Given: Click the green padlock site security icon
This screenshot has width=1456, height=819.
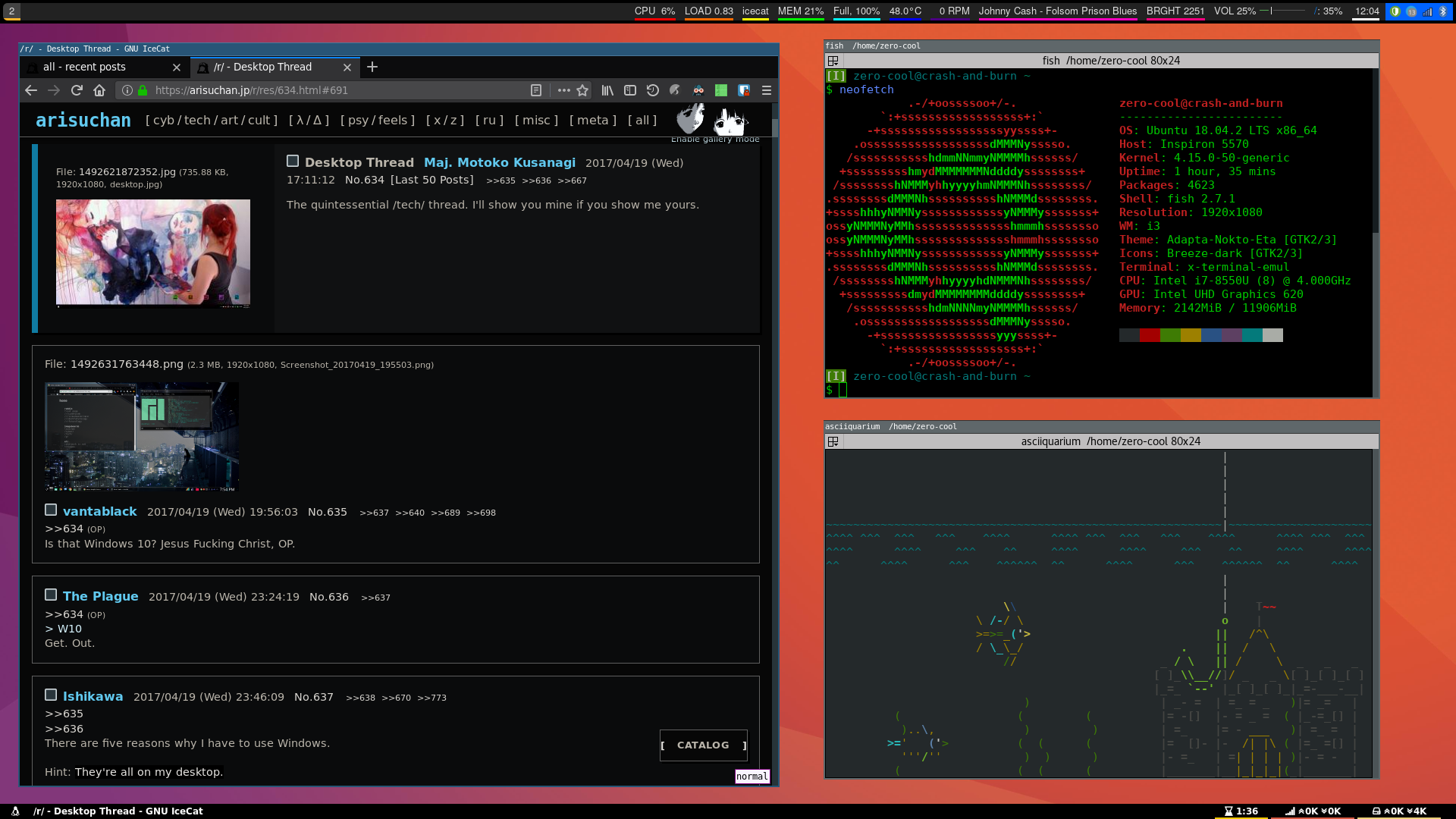Looking at the screenshot, I should [143, 90].
